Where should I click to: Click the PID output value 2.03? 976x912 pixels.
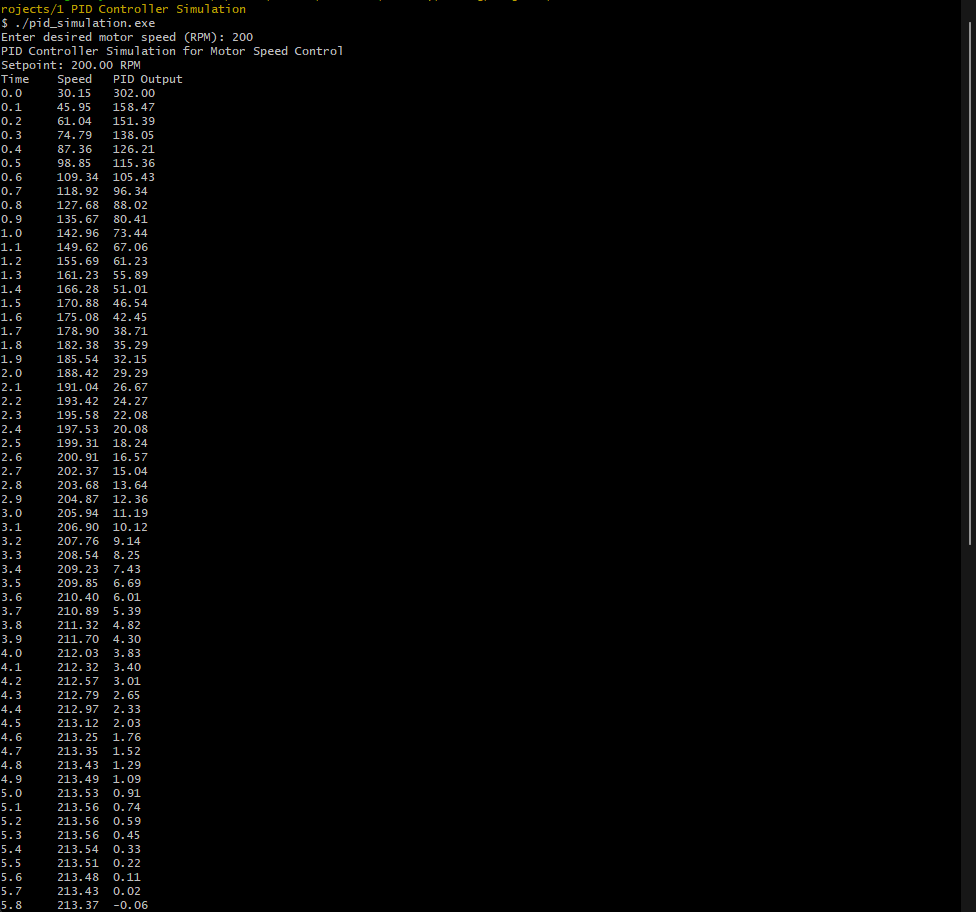pyautogui.click(x=126, y=723)
